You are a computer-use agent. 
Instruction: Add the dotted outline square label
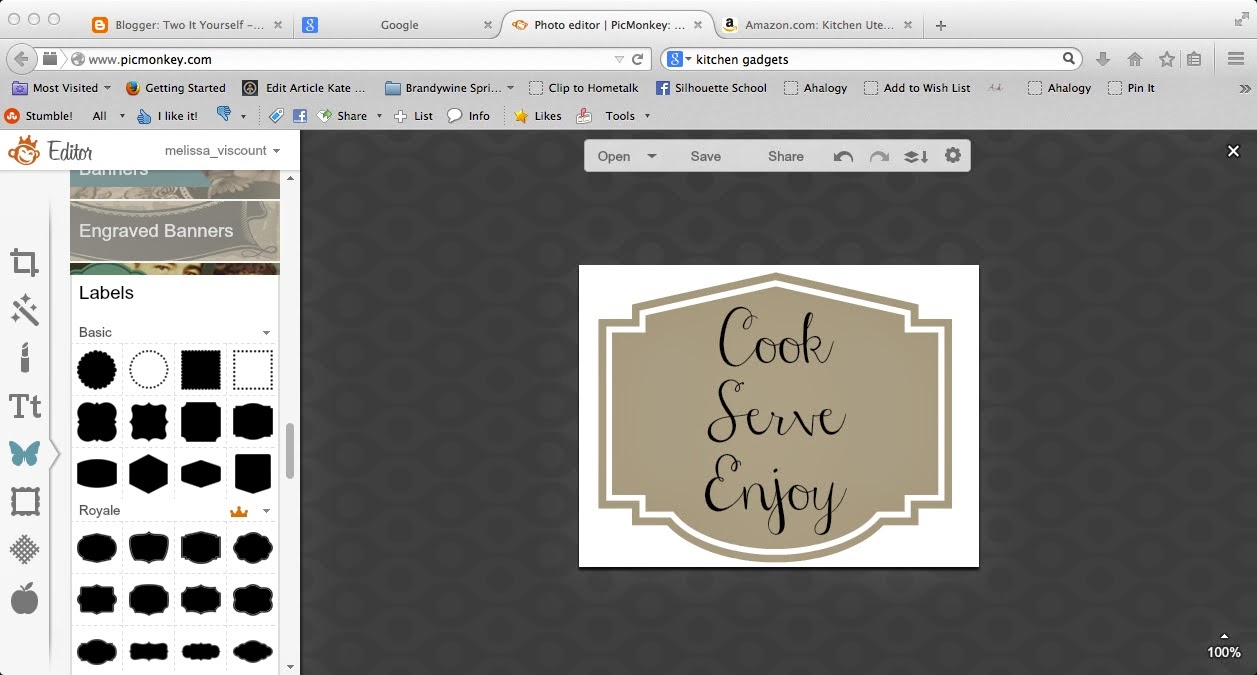click(x=253, y=370)
